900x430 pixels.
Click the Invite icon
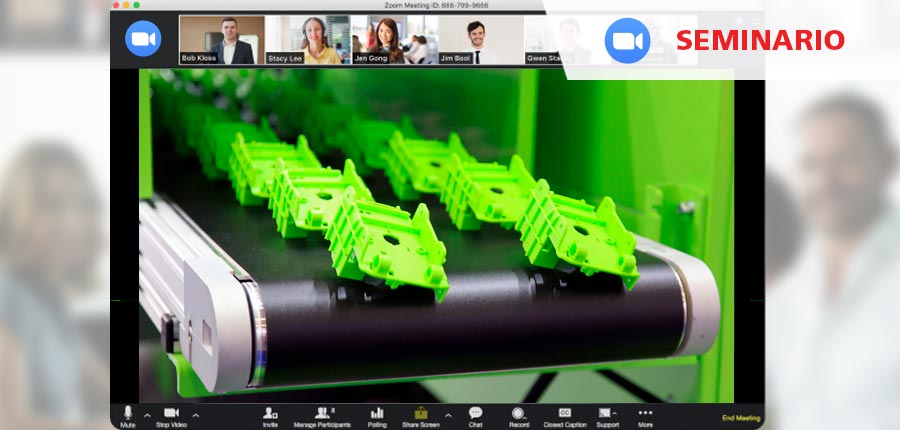[270, 414]
